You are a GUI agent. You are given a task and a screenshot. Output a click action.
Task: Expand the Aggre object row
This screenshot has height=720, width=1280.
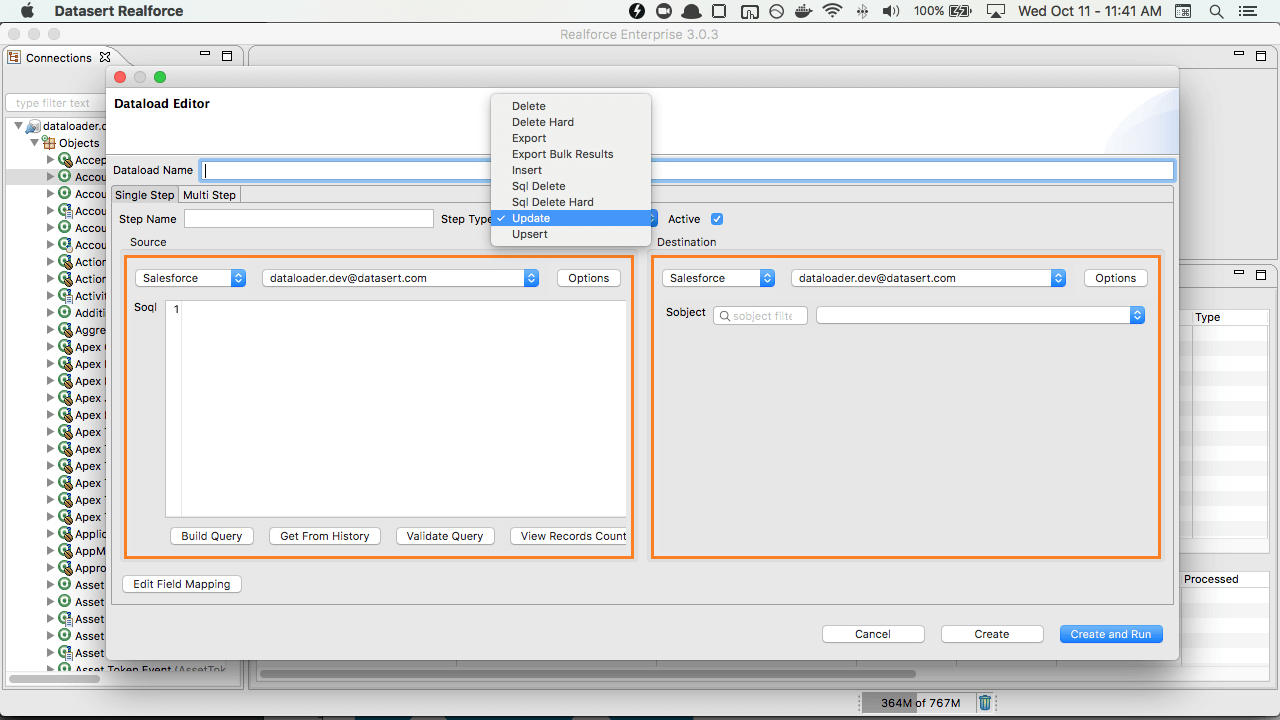(x=51, y=330)
